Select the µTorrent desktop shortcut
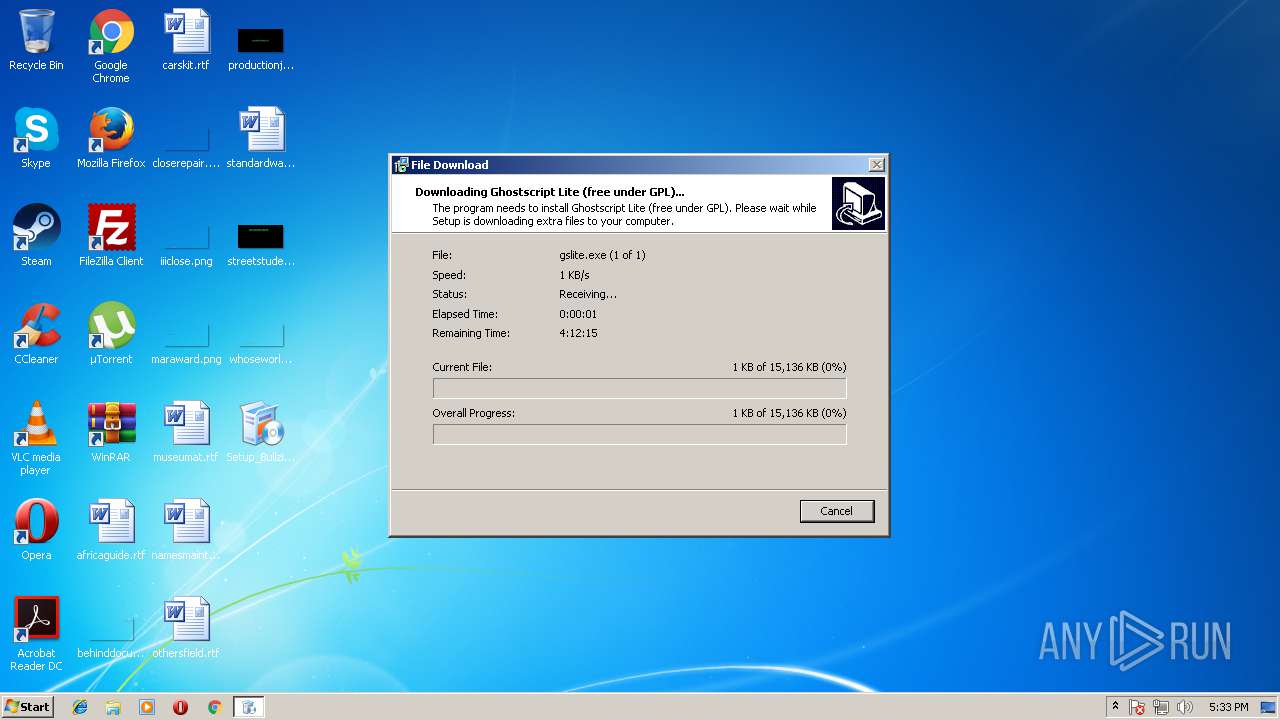This screenshot has width=1280, height=720. pos(111,334)
